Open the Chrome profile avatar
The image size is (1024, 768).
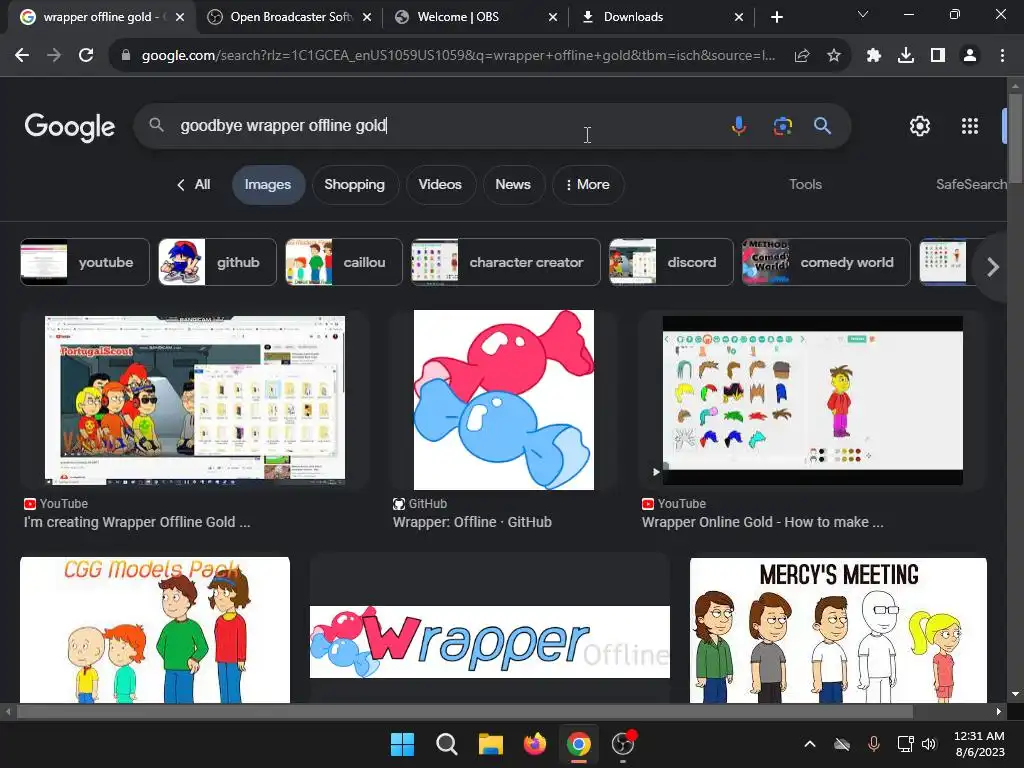[970, 56]
